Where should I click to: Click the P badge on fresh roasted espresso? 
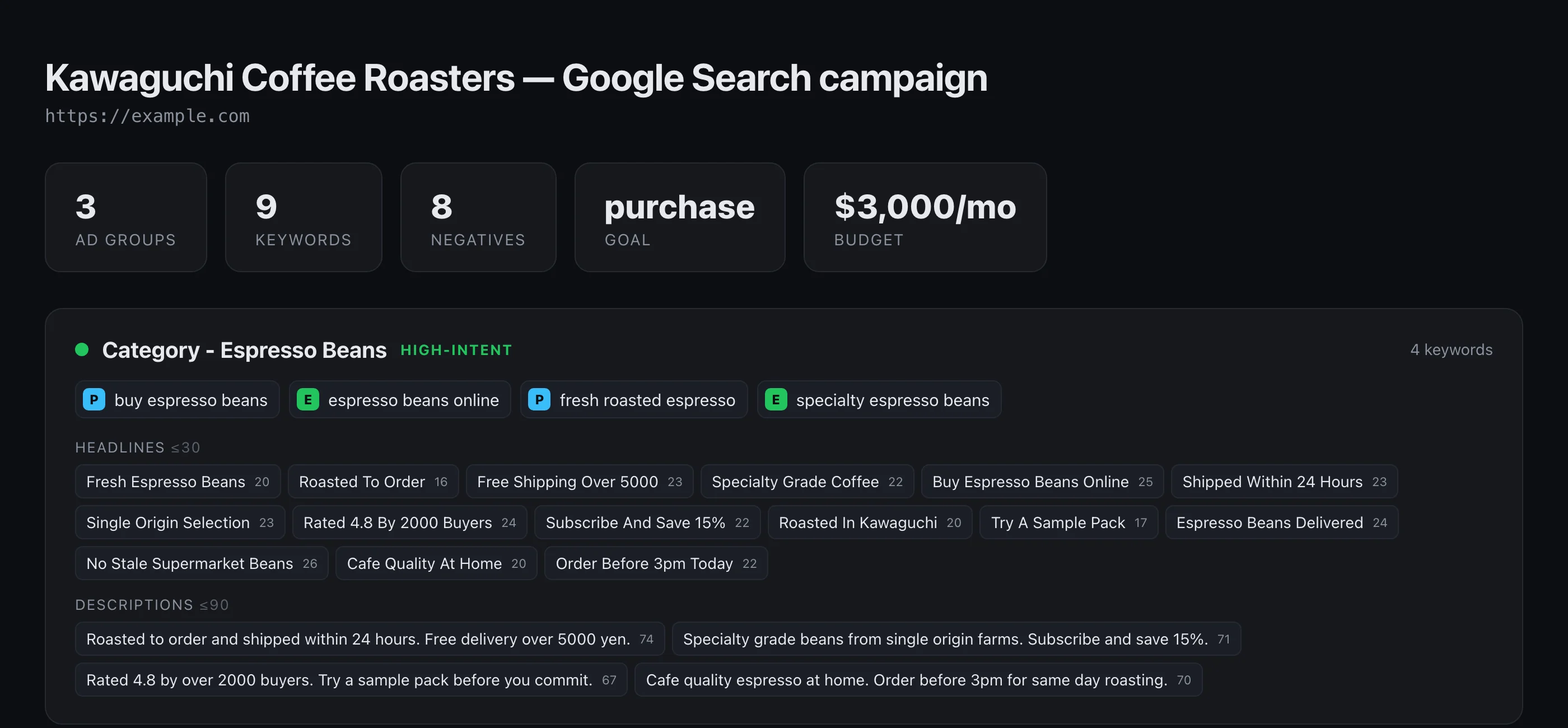click(x=539, y=400)
